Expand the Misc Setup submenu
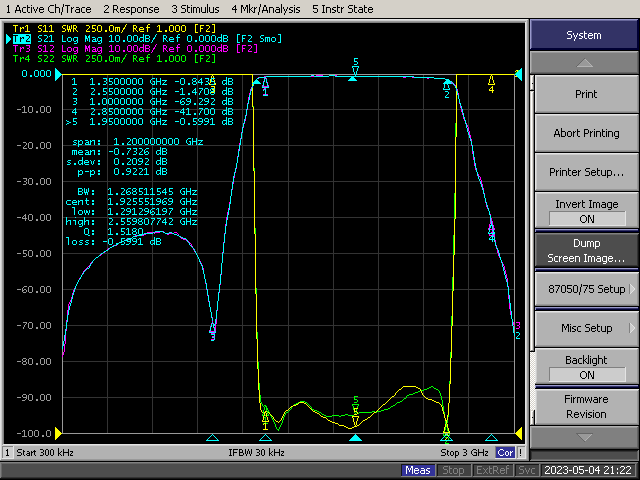640x480 pixels. (586, 328)
